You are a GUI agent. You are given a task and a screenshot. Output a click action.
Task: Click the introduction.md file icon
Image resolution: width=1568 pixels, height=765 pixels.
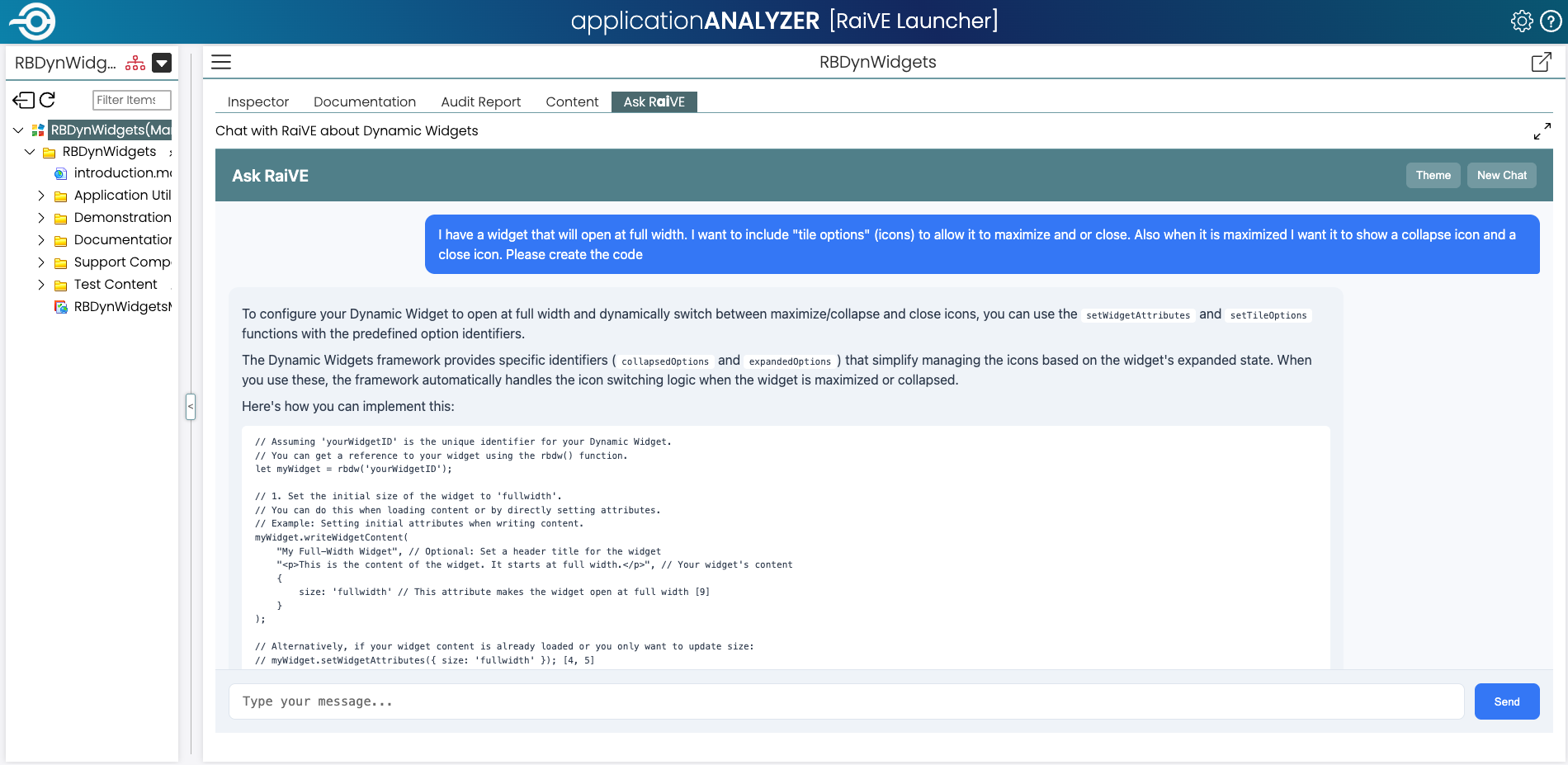pos(60,173)
